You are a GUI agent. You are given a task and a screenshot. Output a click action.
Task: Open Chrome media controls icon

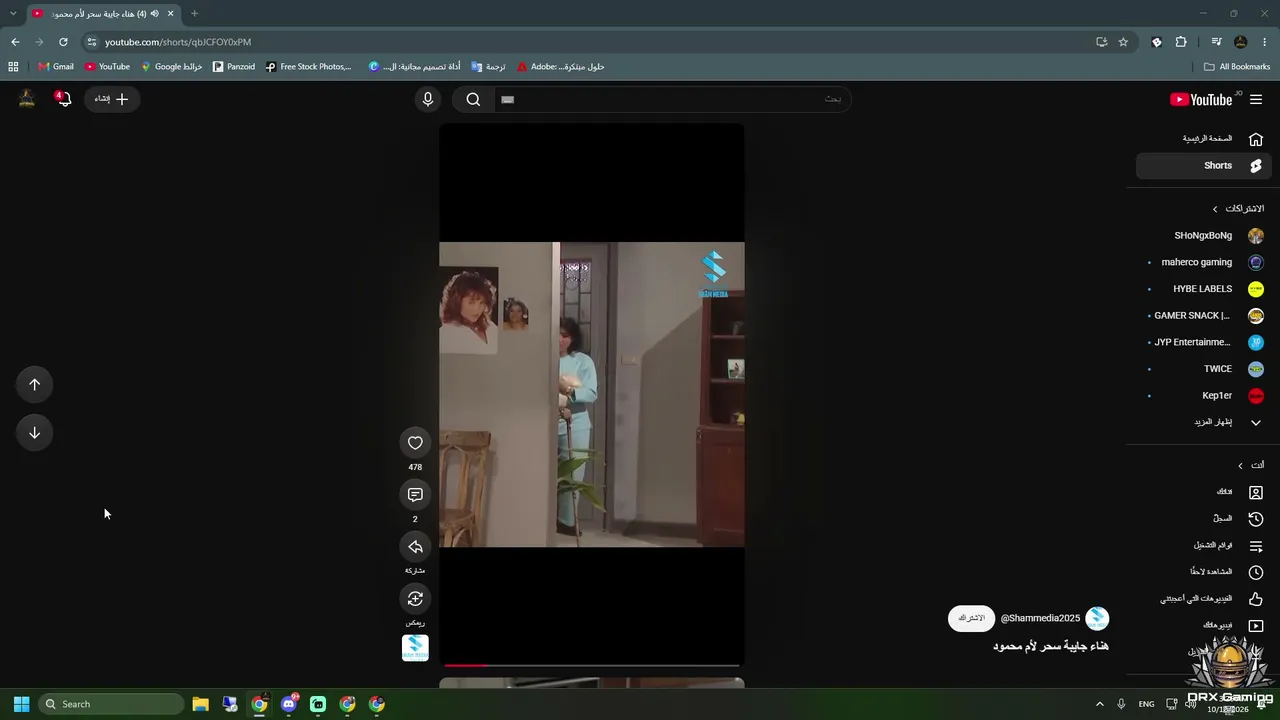pos(1216,42)
